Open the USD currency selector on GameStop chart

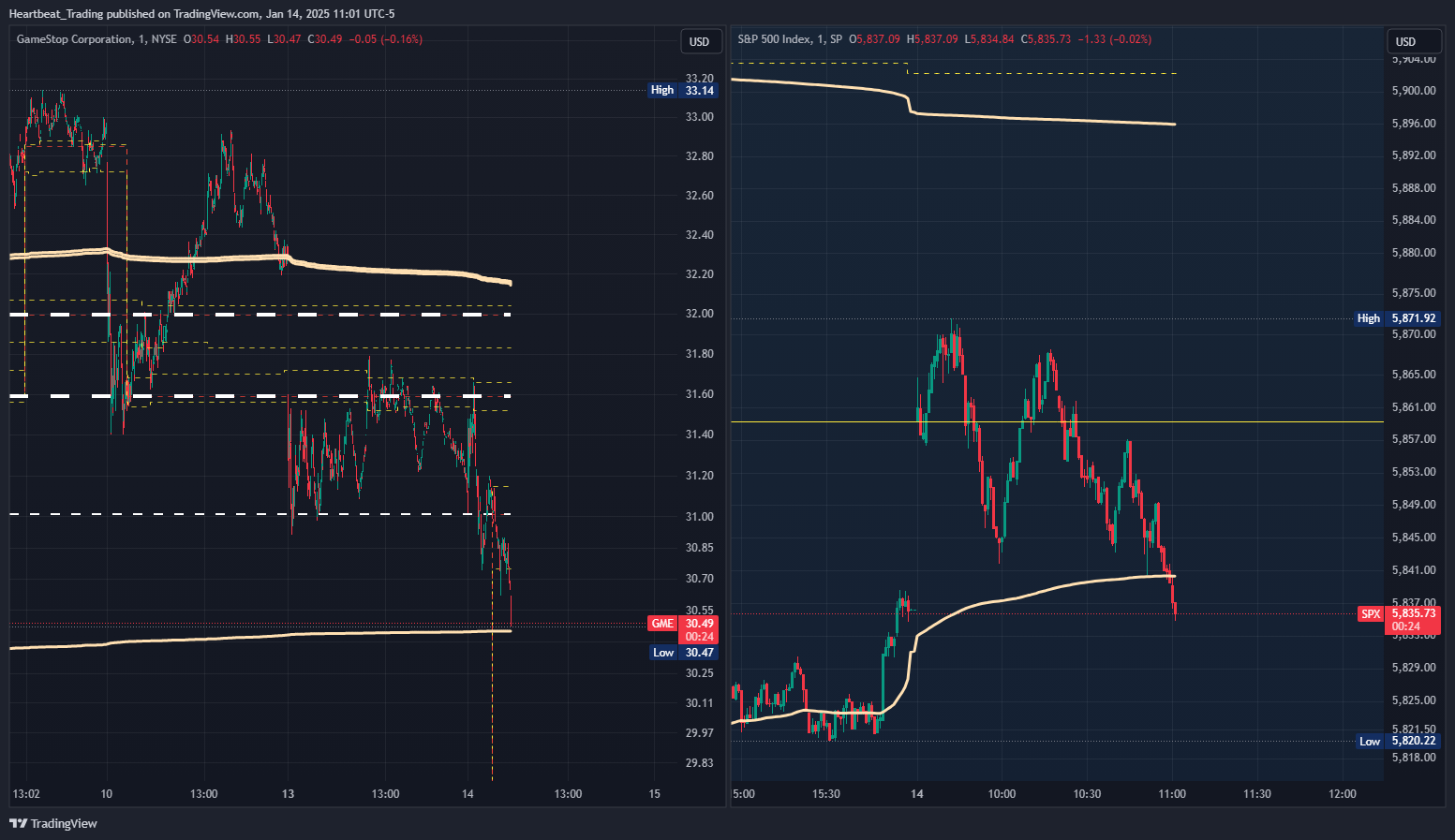pyautogui.click(x=700, y=41)
